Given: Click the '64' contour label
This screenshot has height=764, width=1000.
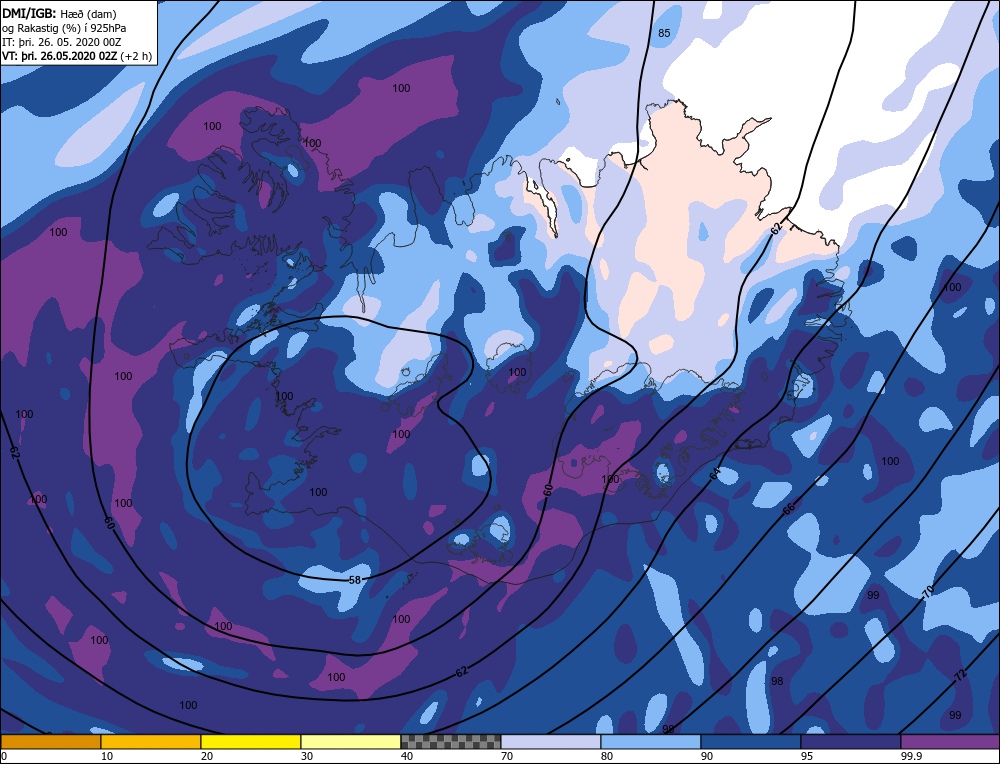Looking at the screenshot, I should (x=715, y=473).
